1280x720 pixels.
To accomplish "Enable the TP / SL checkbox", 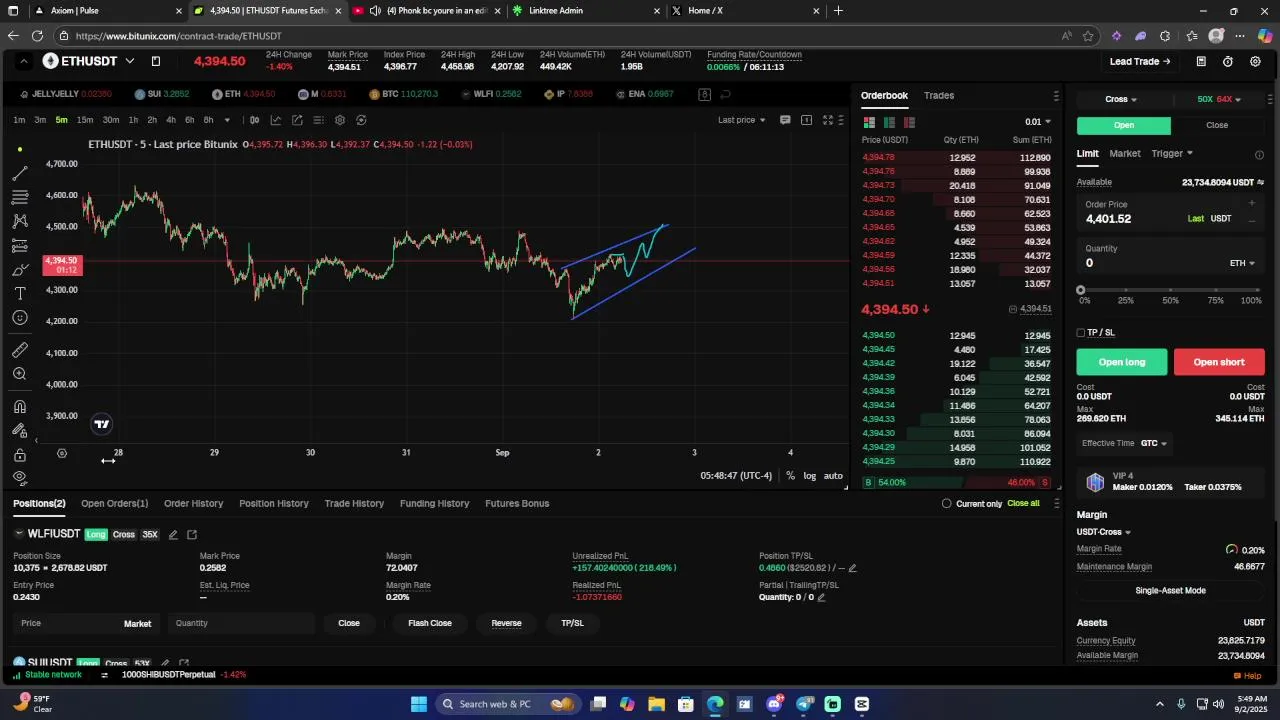I will [1081, 333].
